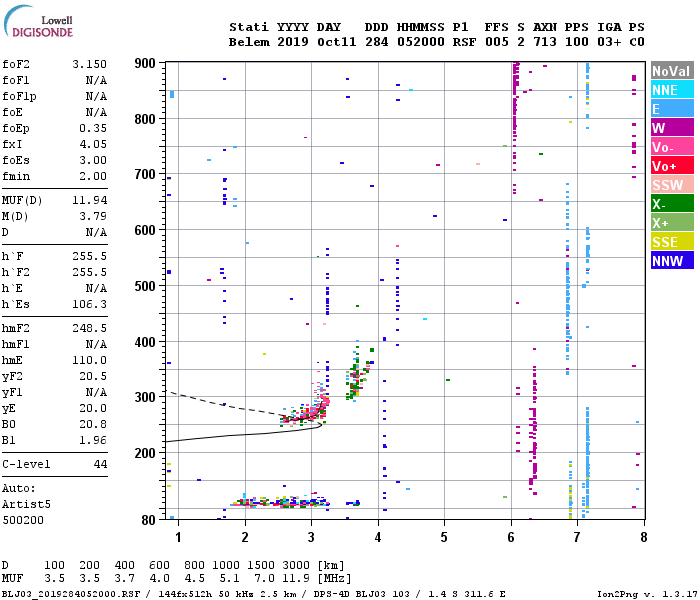Select the X- dark green legend swatch

[672, 204]
